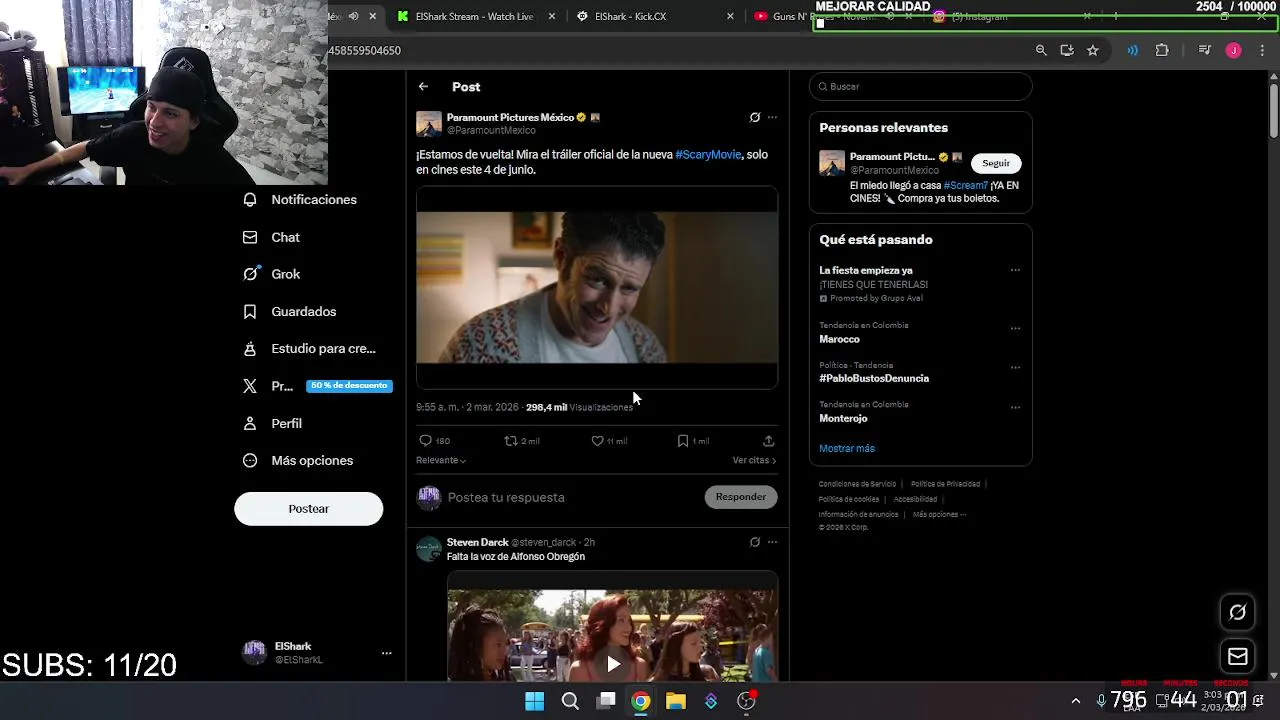Click Grok icon on Steven Darck reply

pos(755,542)
